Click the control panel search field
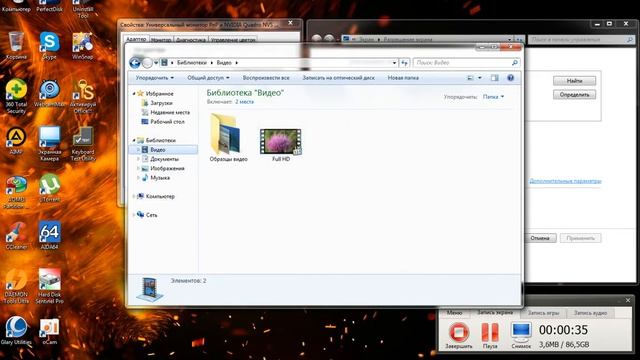The width and height of the screenshot is (640, 360). [x=581, y=40]
